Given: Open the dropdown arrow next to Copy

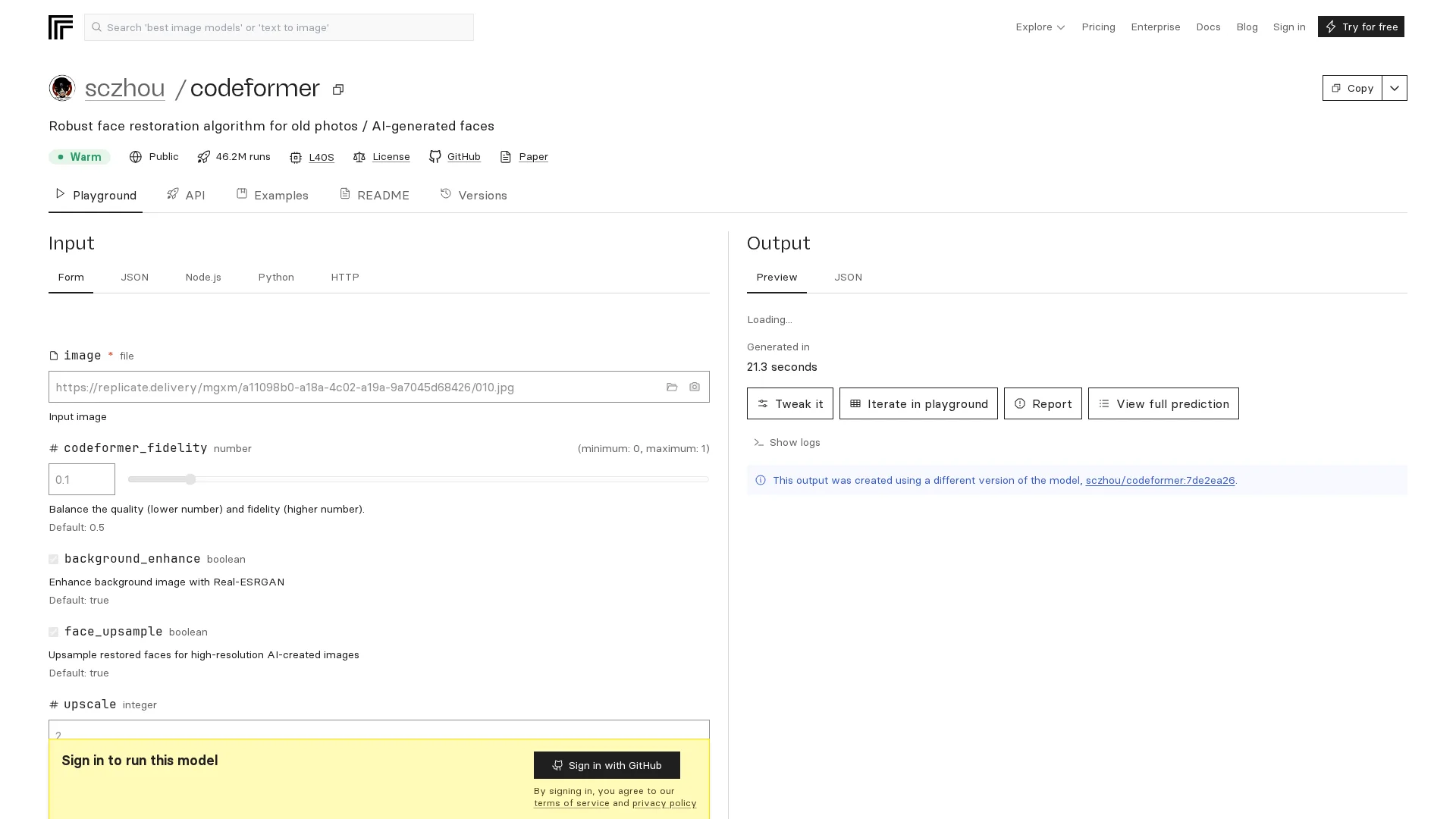Looking at the screenshot, I should point(1394,88).
